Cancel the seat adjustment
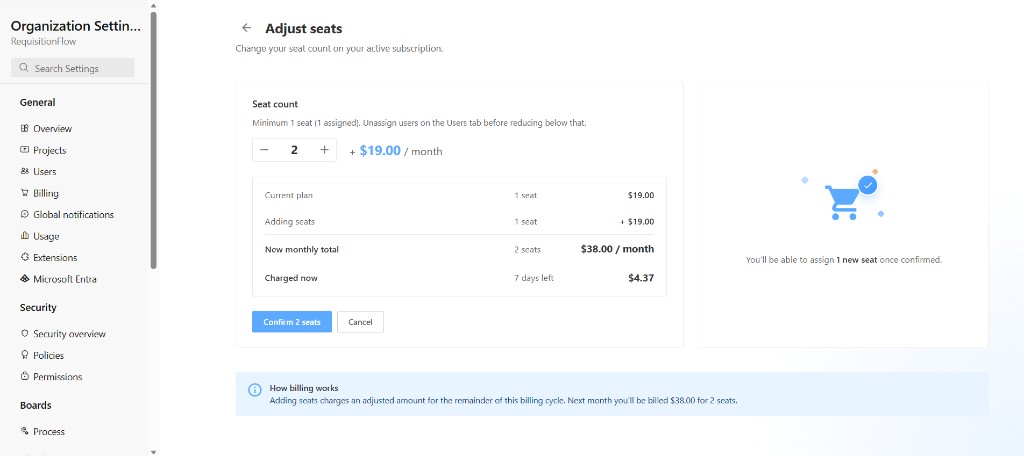This screenshot has width=1024, height=456. coord(360,322)
